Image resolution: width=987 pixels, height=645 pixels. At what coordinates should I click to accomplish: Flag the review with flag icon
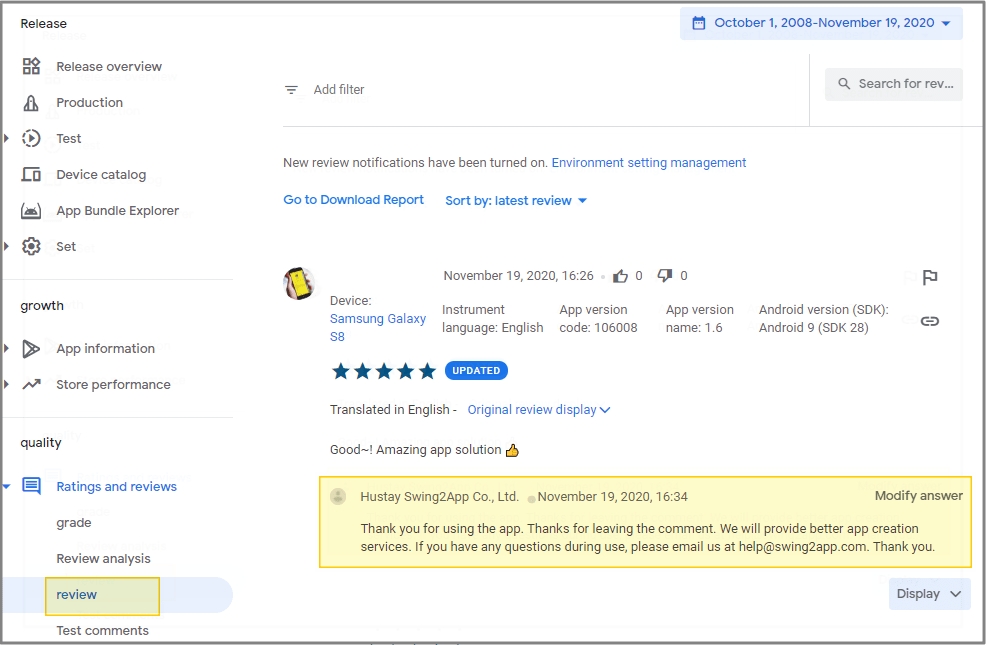[x=930, y=278]
